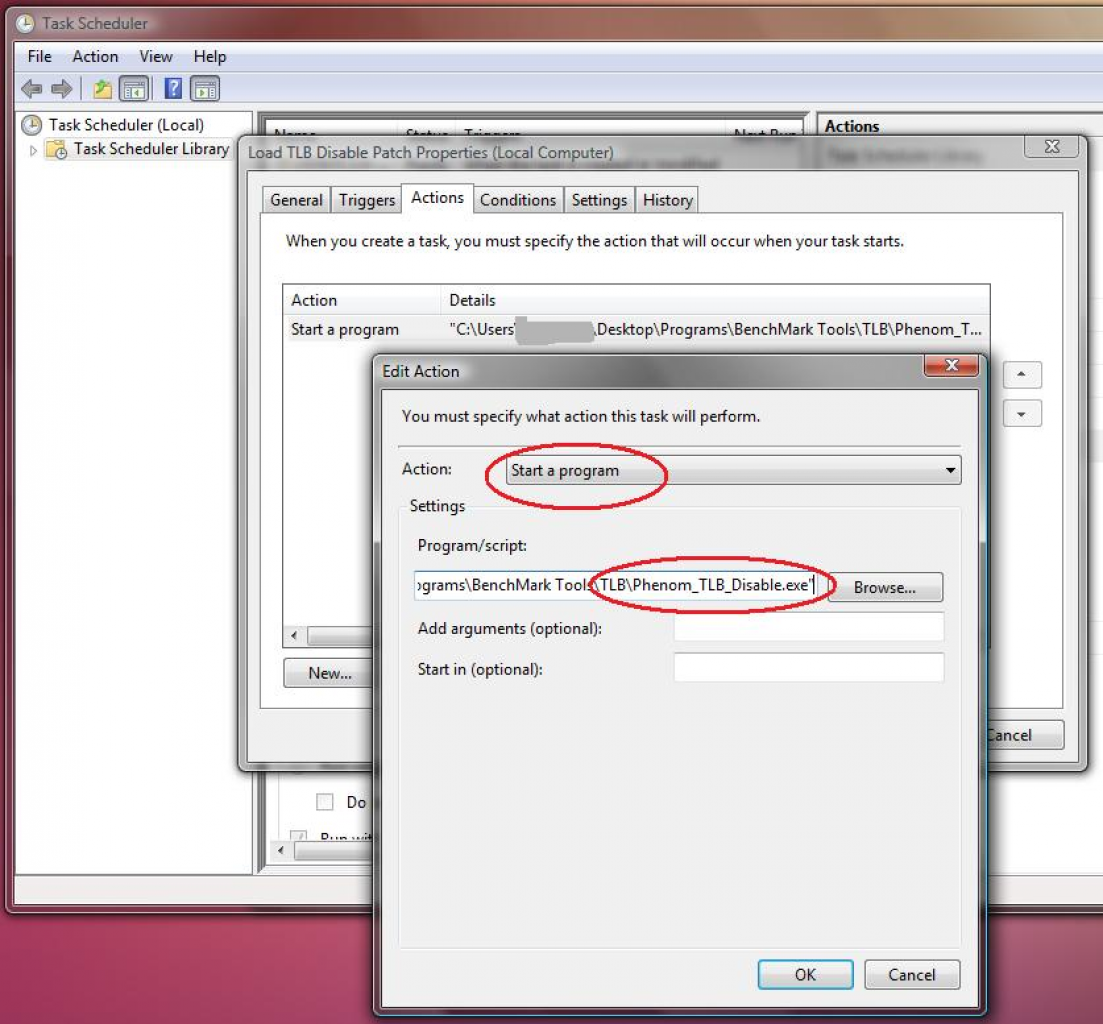Viewport: 1103px width, 1024px height.
Task: Expand the Task Scheduler Library node
Action: tap(32, 150)
